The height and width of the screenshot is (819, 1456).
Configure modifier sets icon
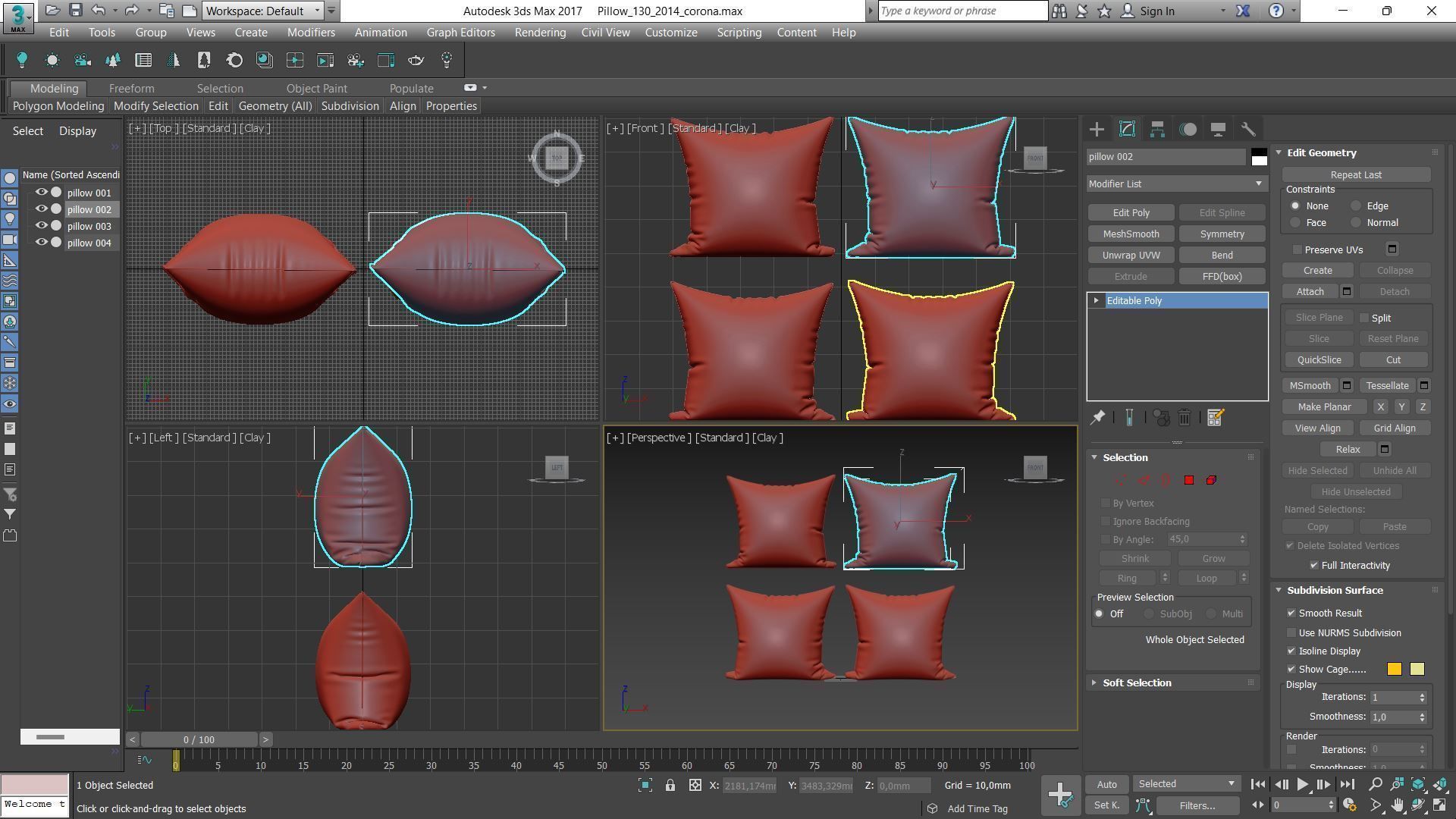tap(1215, 418)
